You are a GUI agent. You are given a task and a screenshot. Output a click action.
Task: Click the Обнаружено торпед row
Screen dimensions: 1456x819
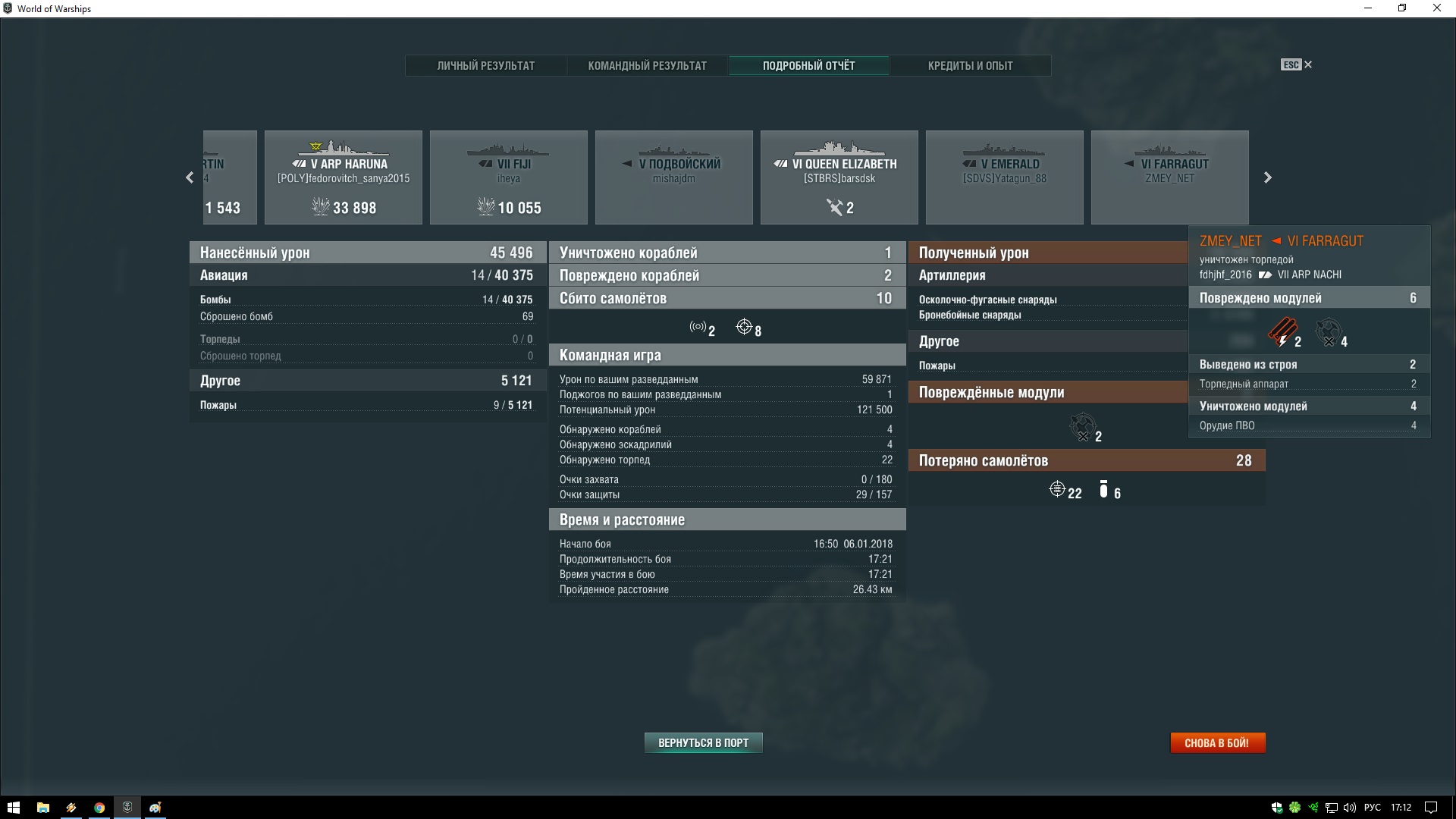pos(727,460)
